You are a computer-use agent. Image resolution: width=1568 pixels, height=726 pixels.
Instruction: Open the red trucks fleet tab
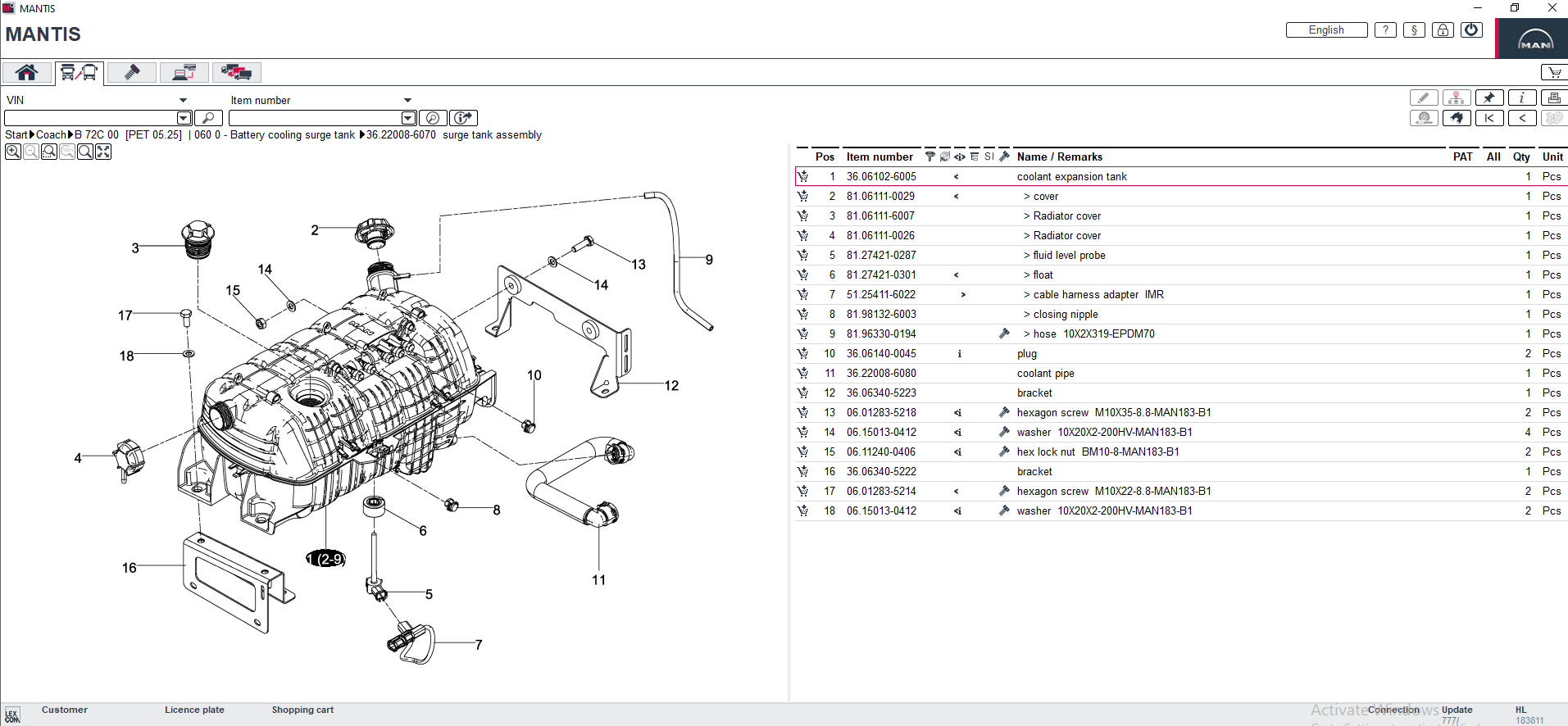[236, 72]
